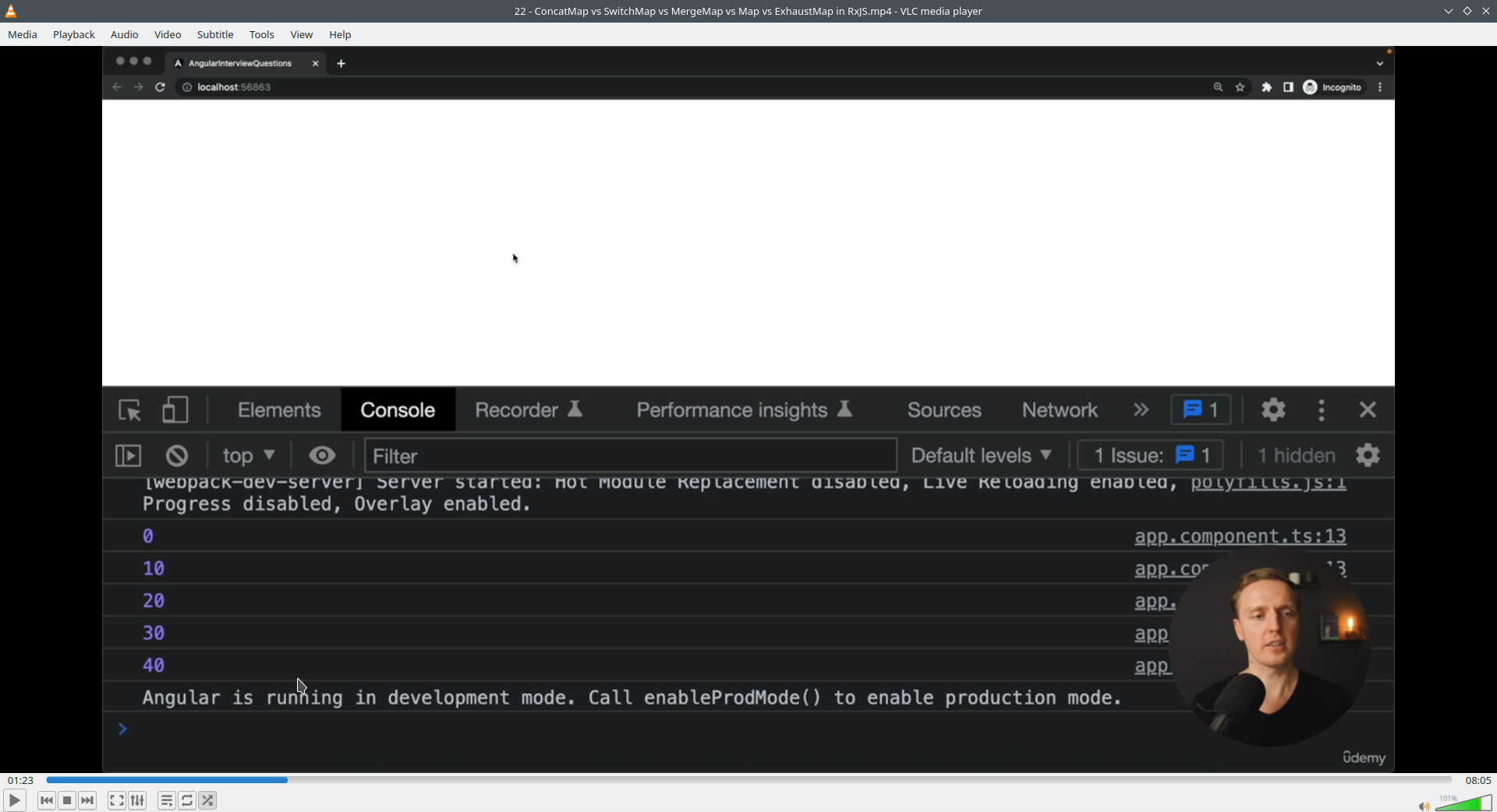Open the Help menu
Screen dimensions: 1497x812
(x=340, y=34)
